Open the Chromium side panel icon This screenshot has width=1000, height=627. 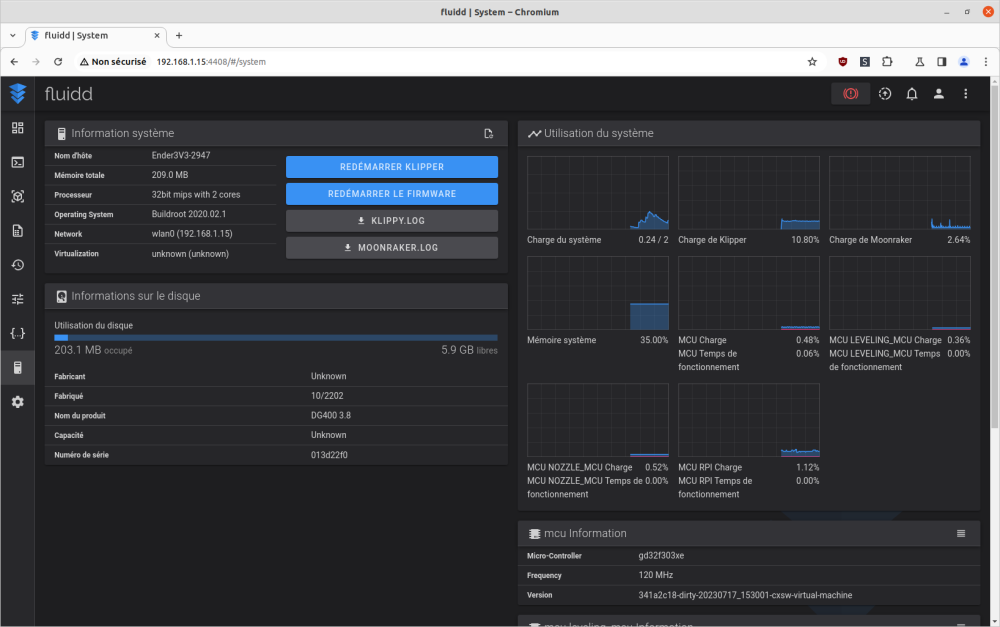[x=941, y=62]
